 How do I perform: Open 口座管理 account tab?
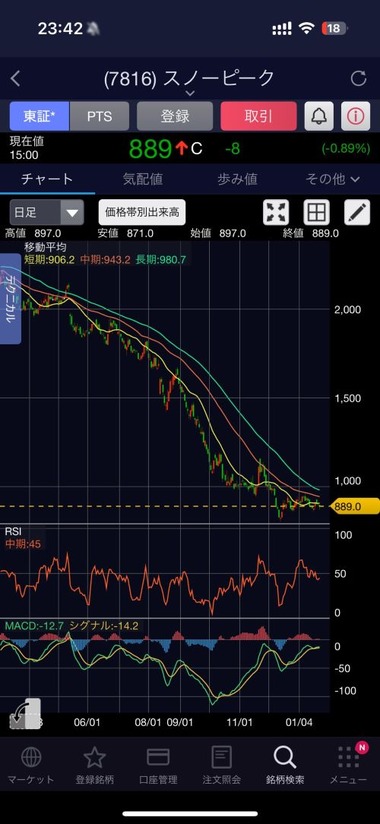pyautogui.click(x=158, y=766)
